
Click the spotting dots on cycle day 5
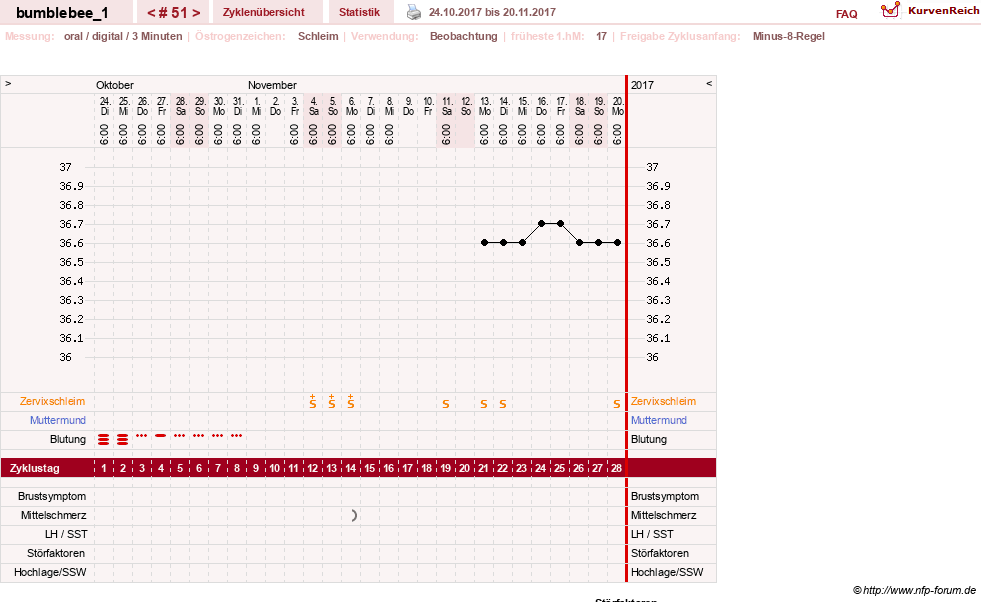coord(180,435)
